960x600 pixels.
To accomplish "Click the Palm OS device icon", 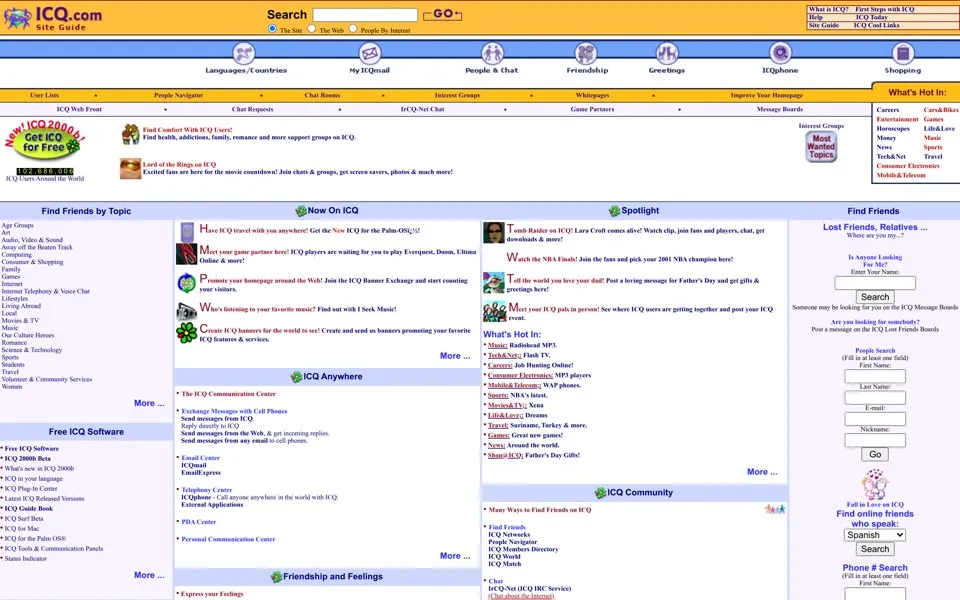I will [187, 232].
